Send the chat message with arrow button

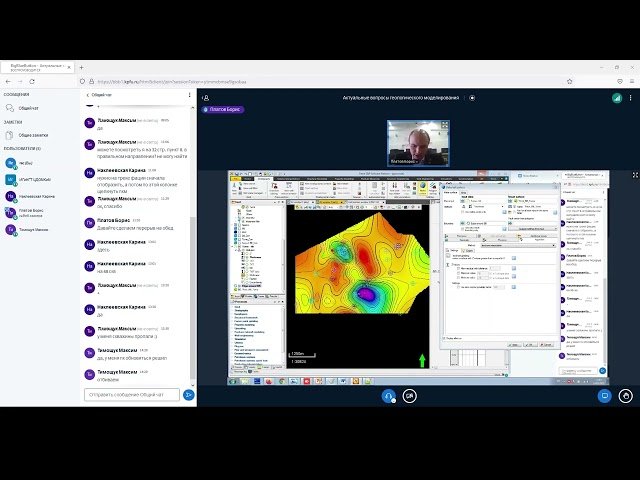(x=188, y=394)
